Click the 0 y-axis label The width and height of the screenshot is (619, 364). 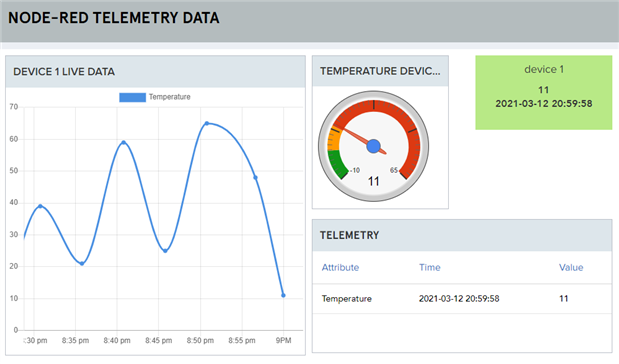(x=16, y=330)
